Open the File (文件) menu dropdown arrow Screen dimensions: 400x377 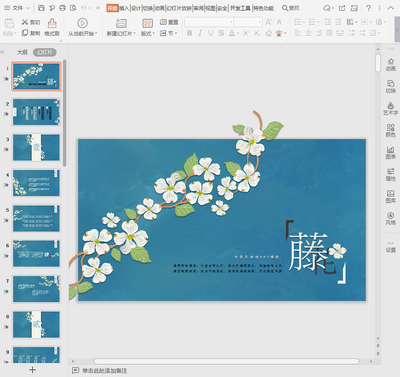coord(28,8)
